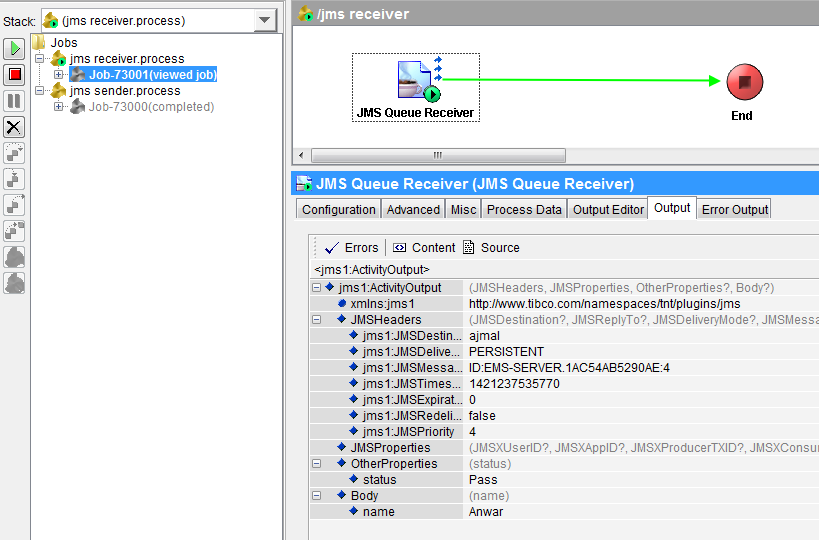
Task: Select Job-73000(completed) in tree
Action: point(142,107)
